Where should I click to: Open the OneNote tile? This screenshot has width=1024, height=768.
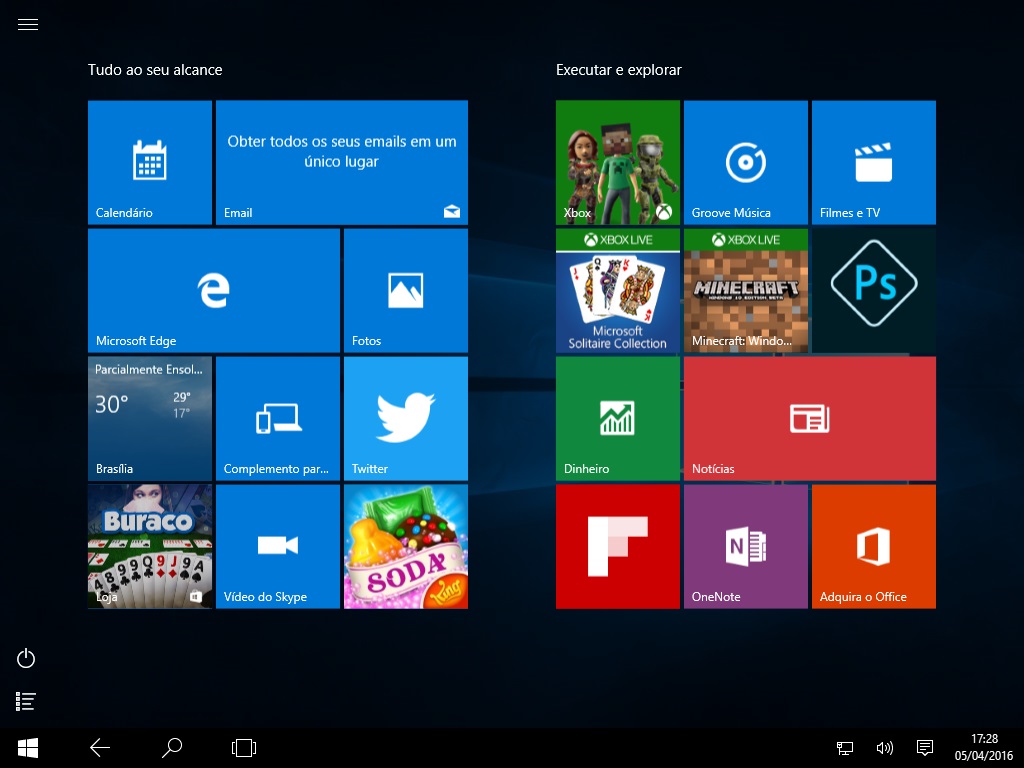(745, 546)
